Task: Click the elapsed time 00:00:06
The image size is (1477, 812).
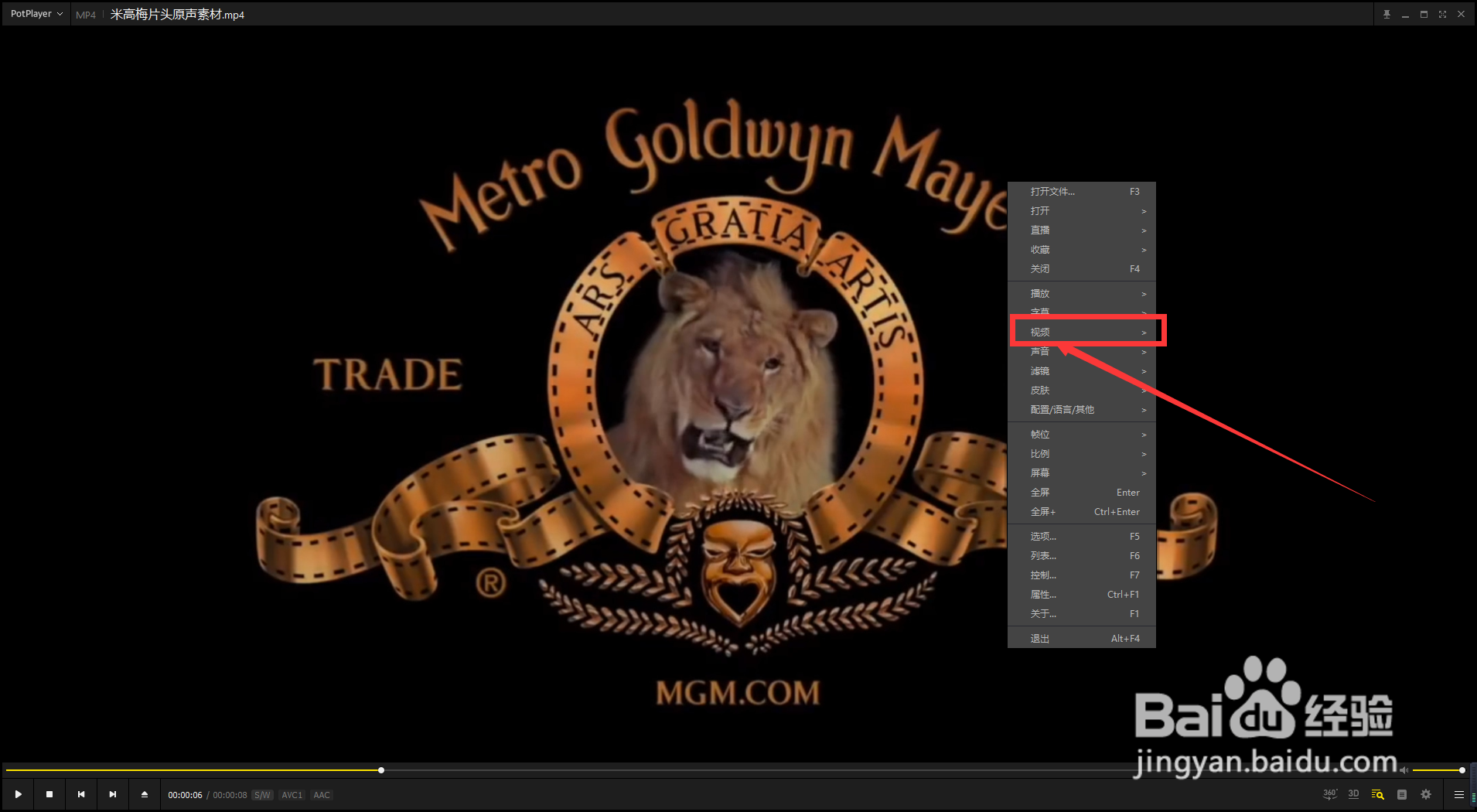Action: click(x=185, y=795)
